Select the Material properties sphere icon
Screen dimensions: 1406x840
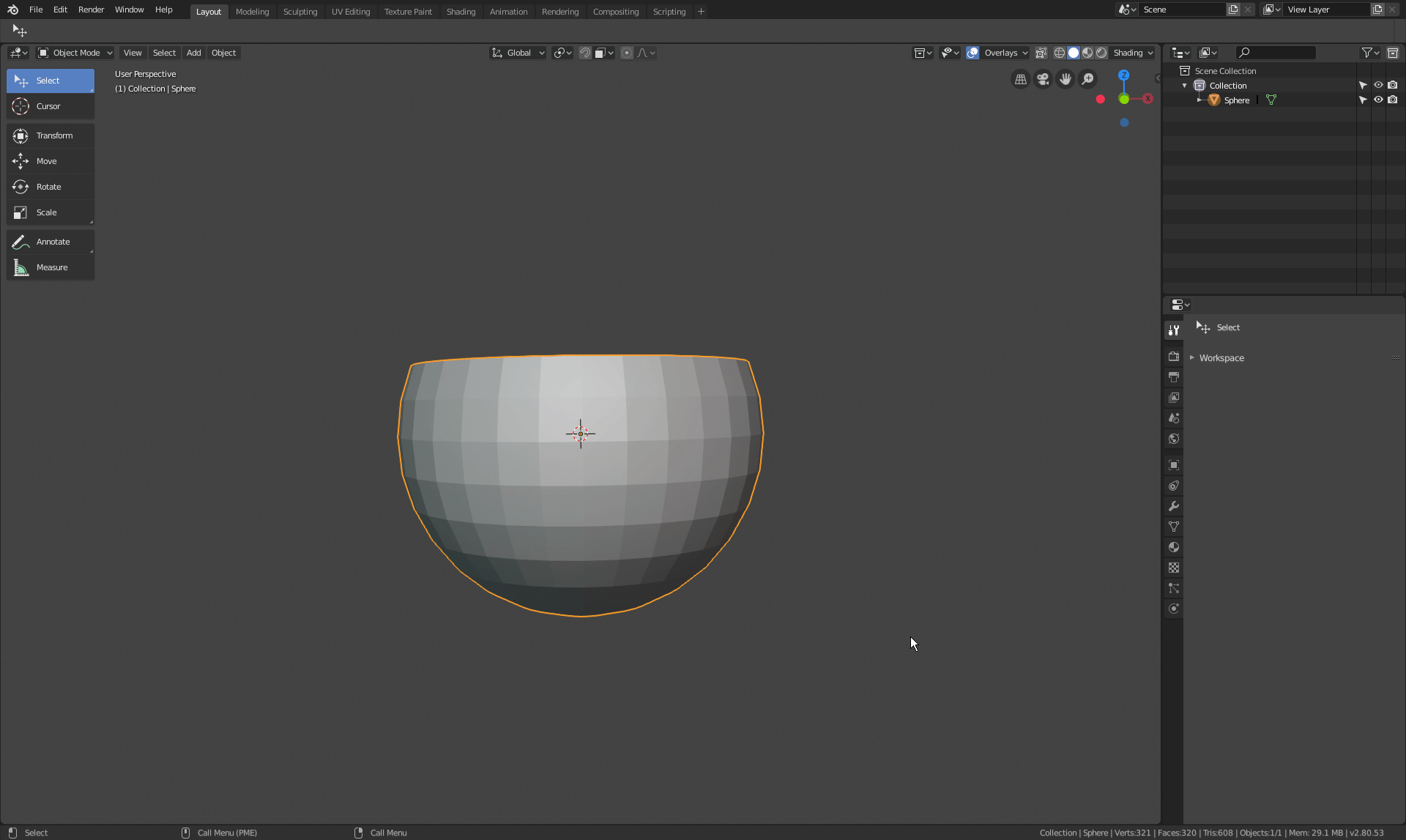[x=1174, y=547]
